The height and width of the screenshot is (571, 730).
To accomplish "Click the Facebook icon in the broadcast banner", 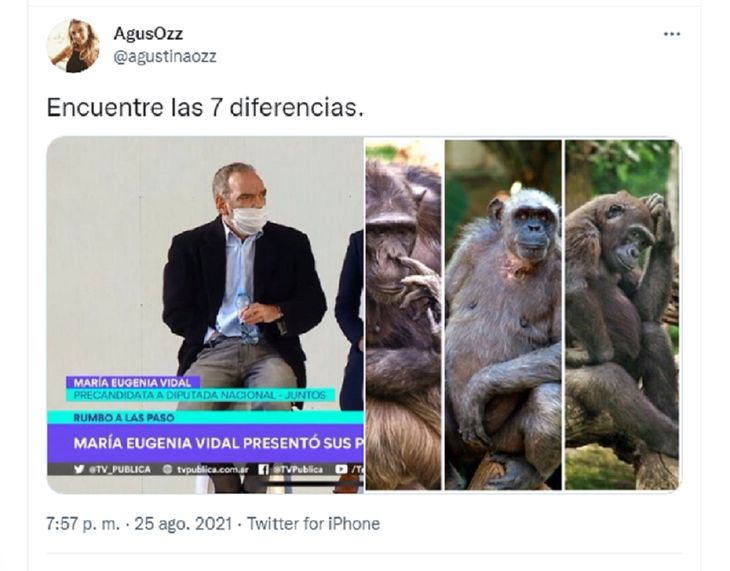I will 264,469.
